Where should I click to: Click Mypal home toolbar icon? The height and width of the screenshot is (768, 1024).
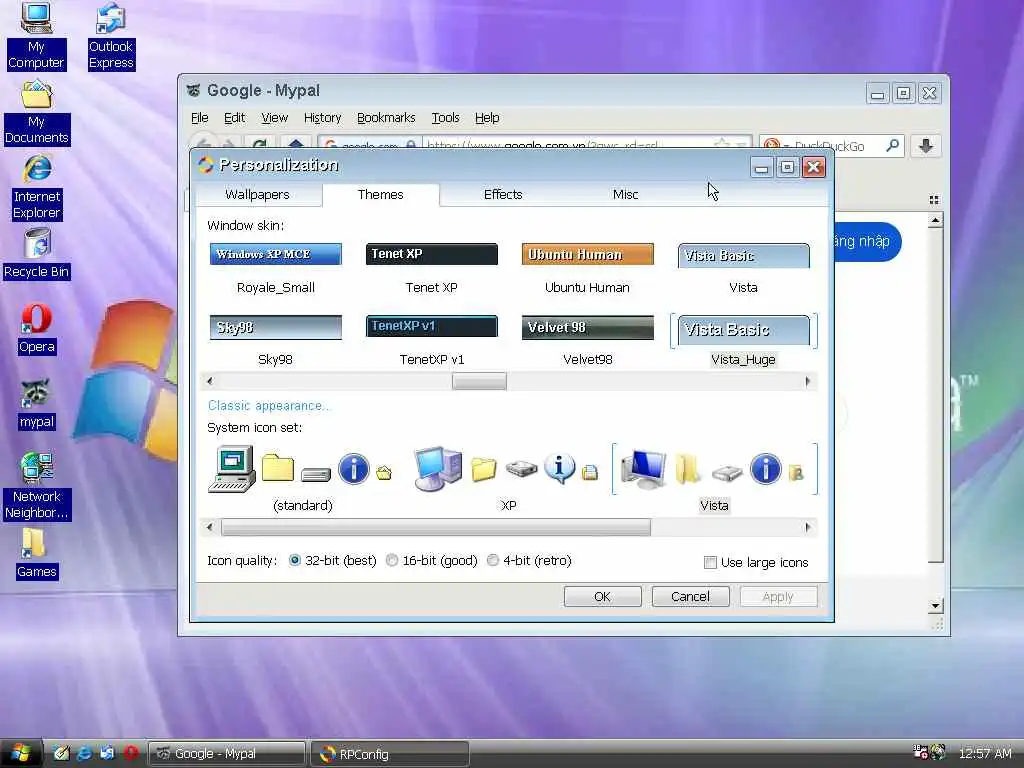pyautogui.click(x=296, y=144)
